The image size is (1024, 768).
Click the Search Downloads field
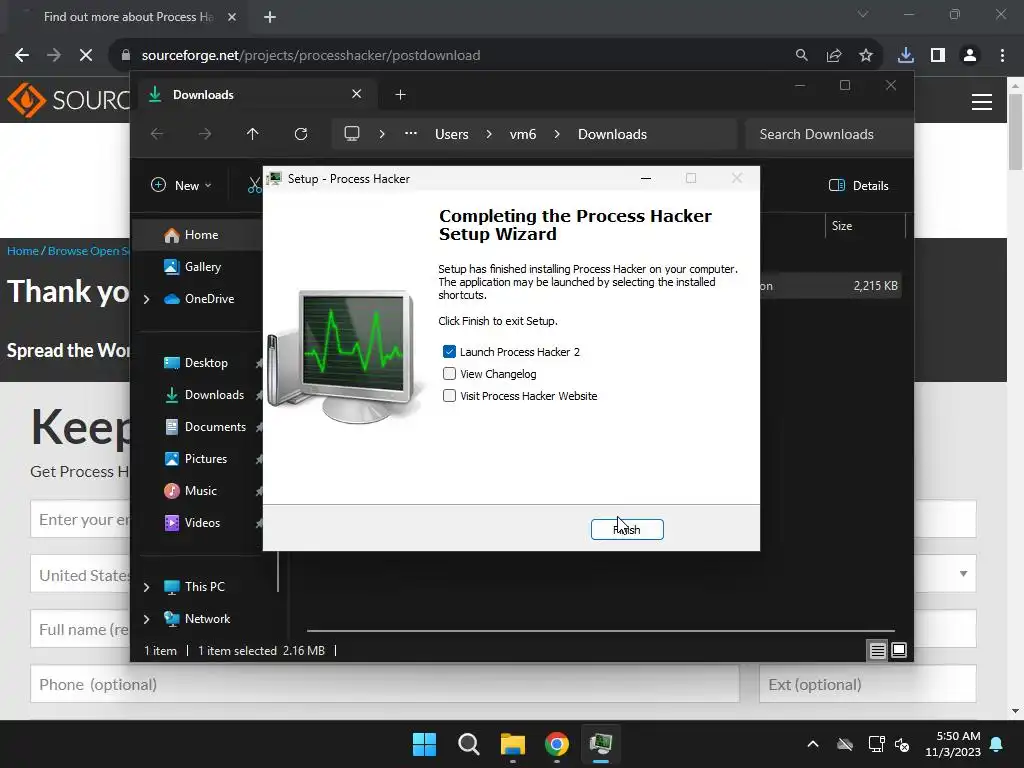coord(828,135)
